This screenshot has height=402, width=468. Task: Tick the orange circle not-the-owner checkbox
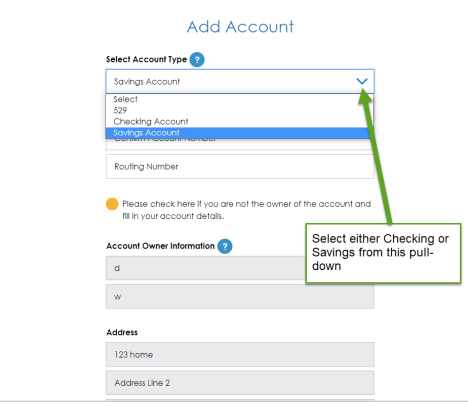(112, 204)
